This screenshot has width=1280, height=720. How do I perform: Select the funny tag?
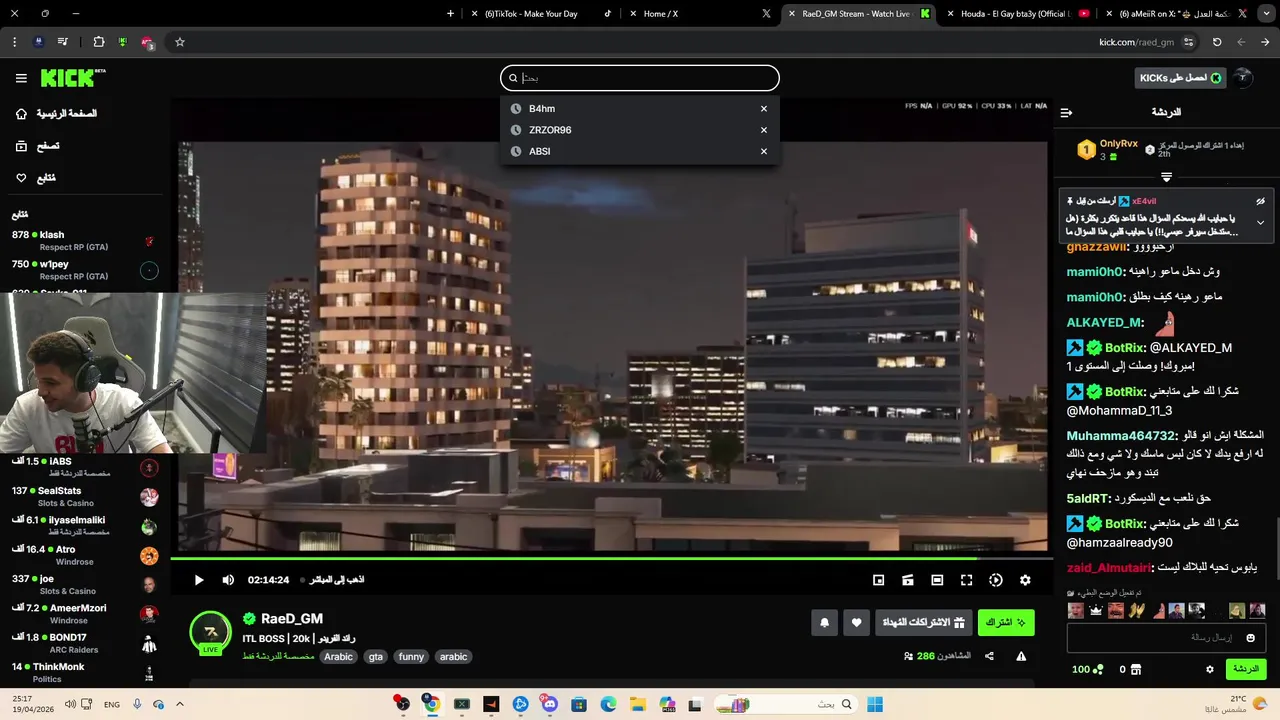[411, 657]
